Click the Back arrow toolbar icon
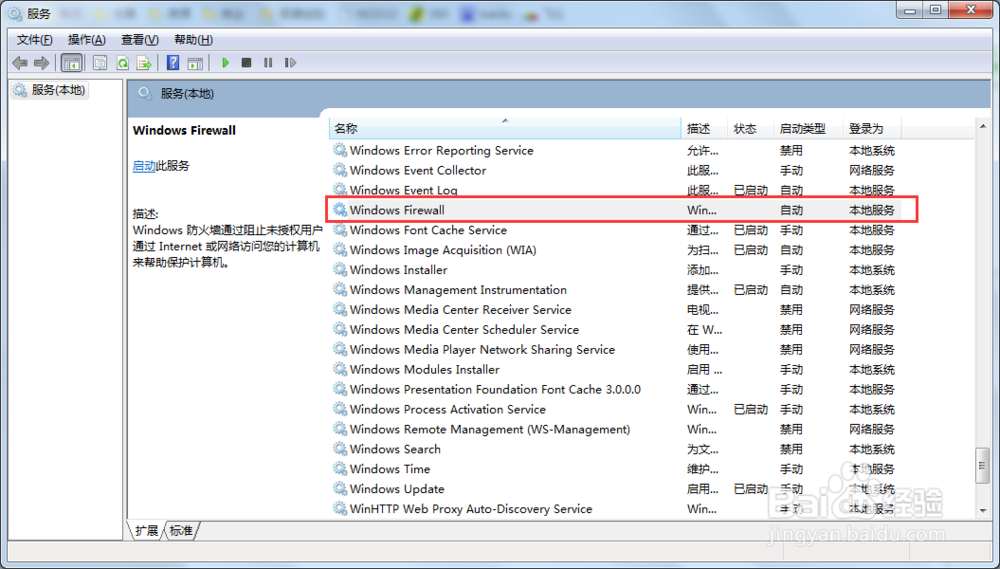Viewport: 1000px width, 569px height. click(20, 63)
